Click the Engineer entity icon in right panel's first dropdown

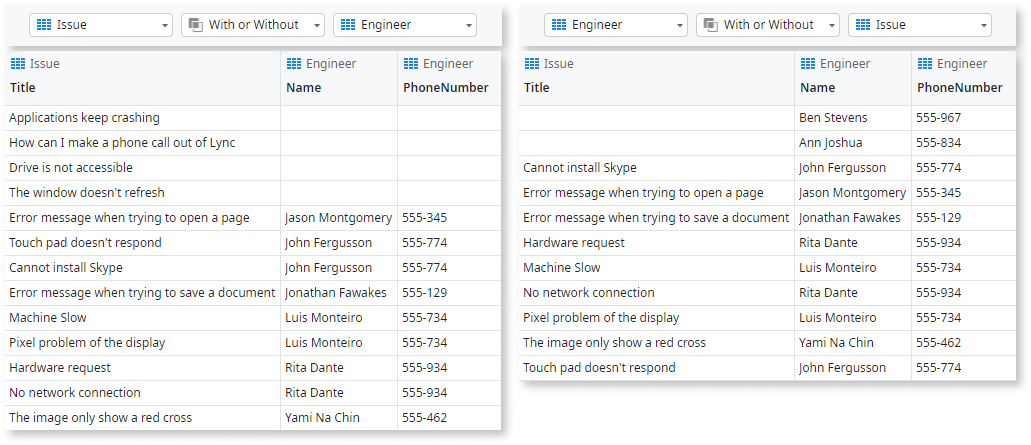coord(558,25)
